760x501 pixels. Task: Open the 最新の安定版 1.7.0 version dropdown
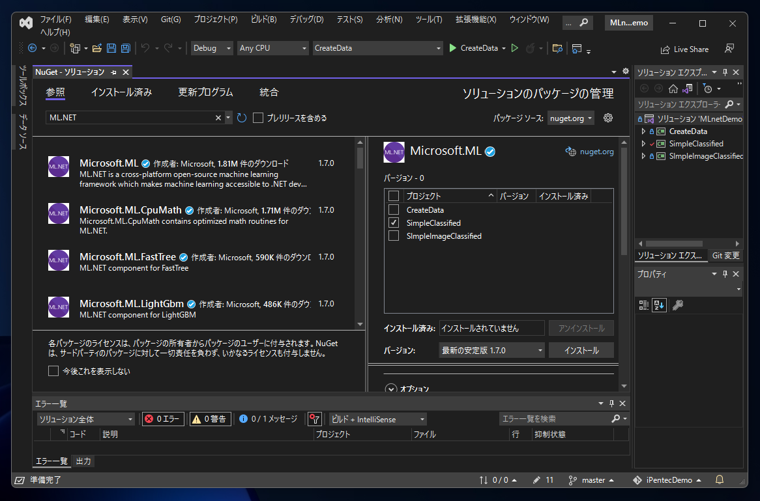coord(491,350)
